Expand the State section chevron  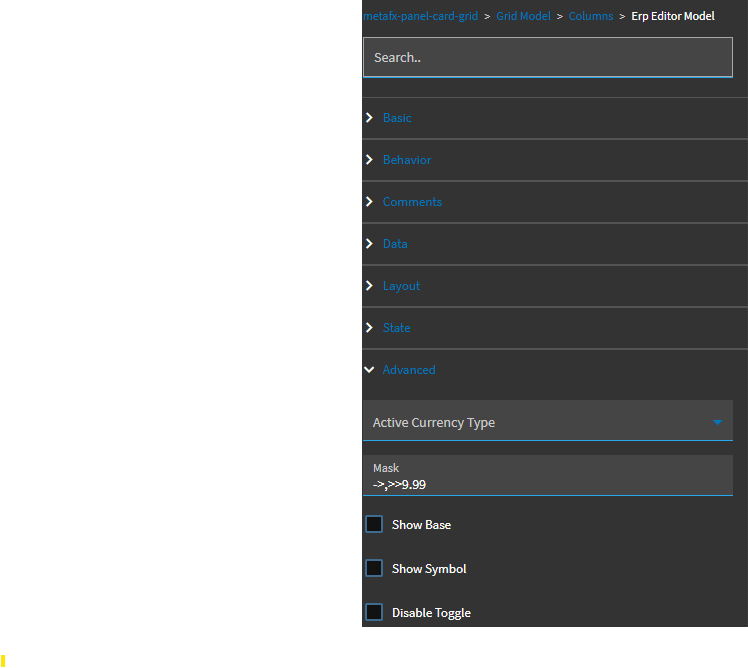pyautogui.click(x=369, y=328)
